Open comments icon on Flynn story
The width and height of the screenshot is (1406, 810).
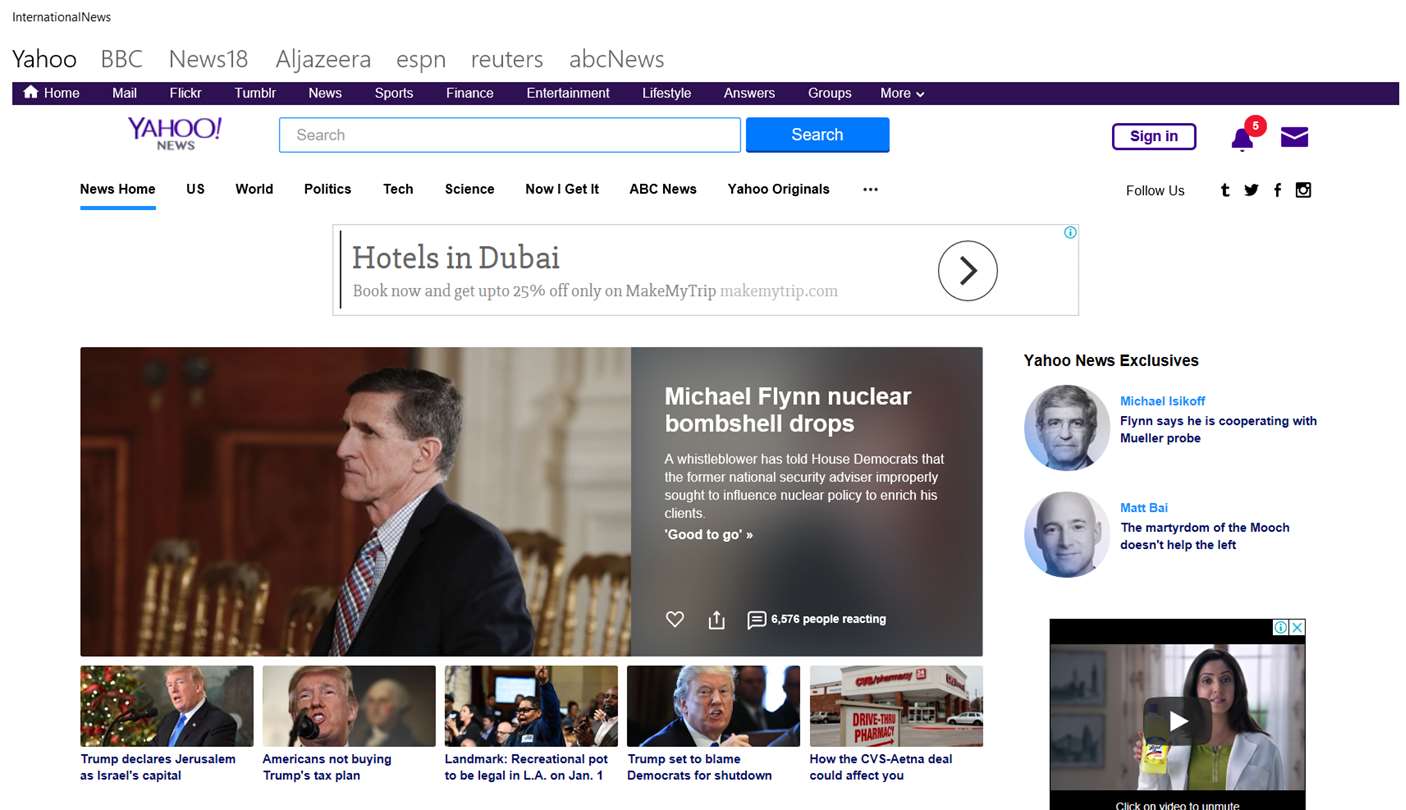[x=757, y=620]
